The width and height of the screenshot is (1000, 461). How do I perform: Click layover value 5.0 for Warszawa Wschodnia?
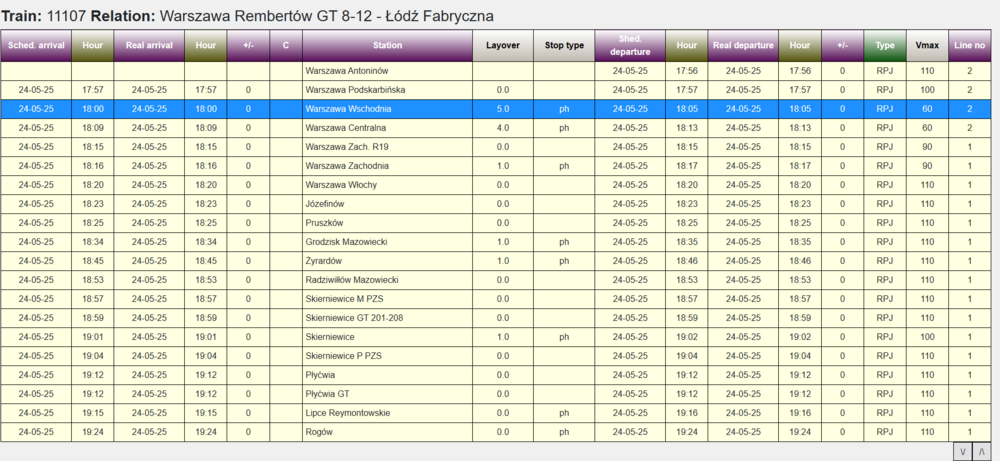[503, 109]
